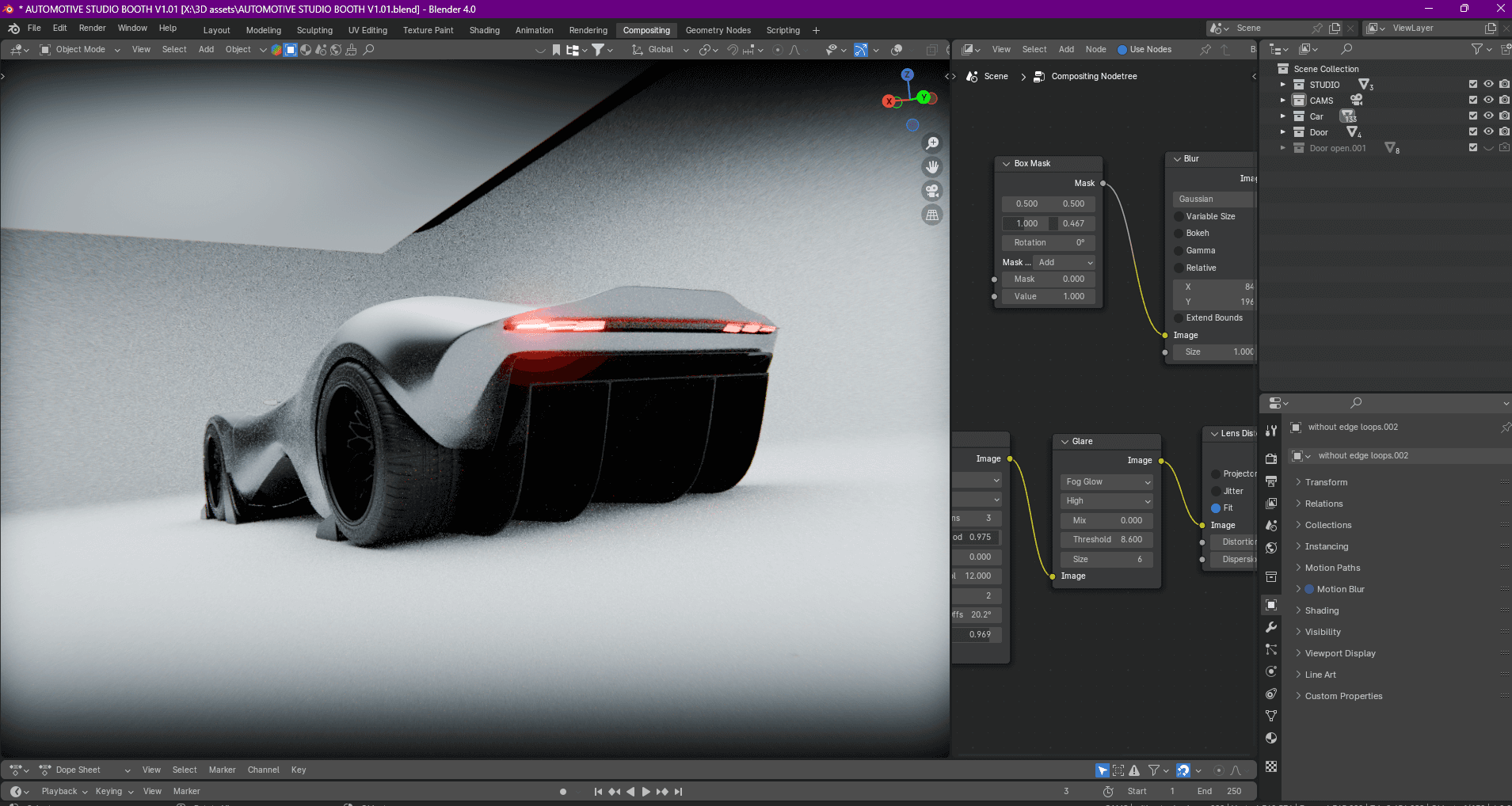1512x806 pixels.
Task: Open the Texture properties tab
Action: (x=1271, y=766)
